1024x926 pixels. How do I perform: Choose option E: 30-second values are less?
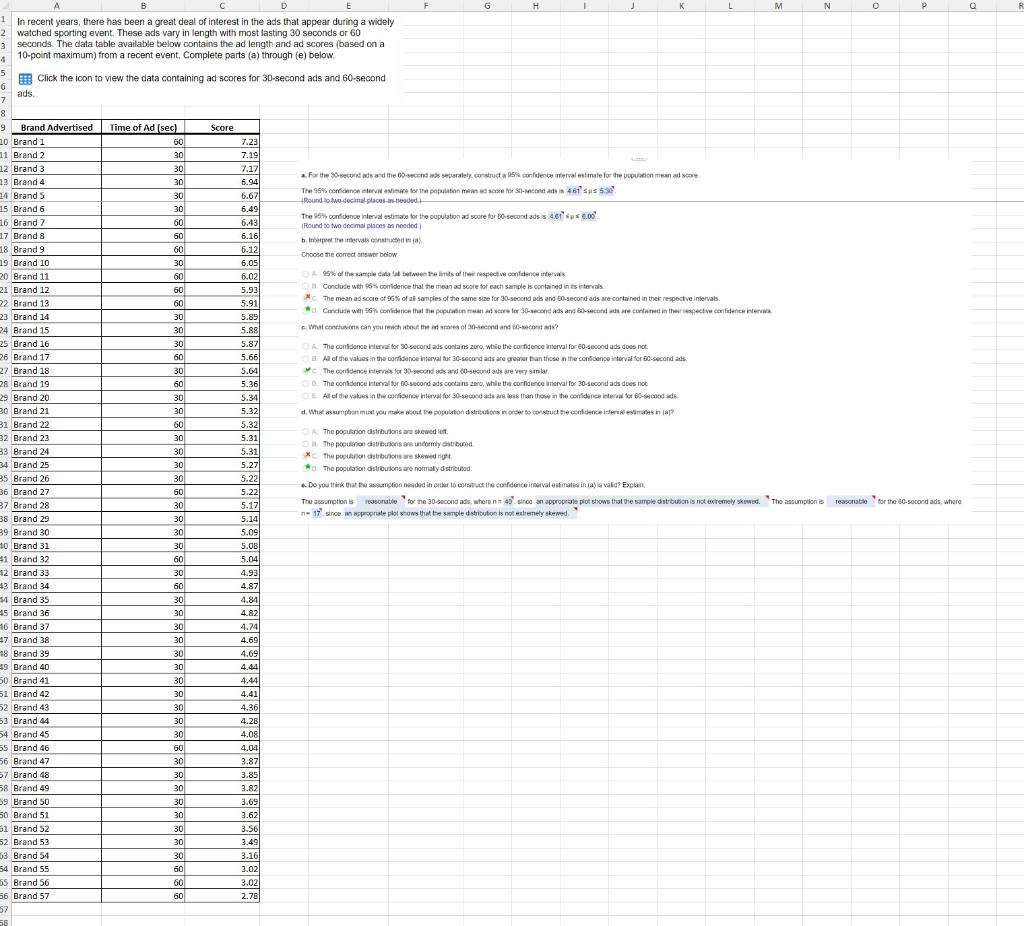(x=306, y=396)
